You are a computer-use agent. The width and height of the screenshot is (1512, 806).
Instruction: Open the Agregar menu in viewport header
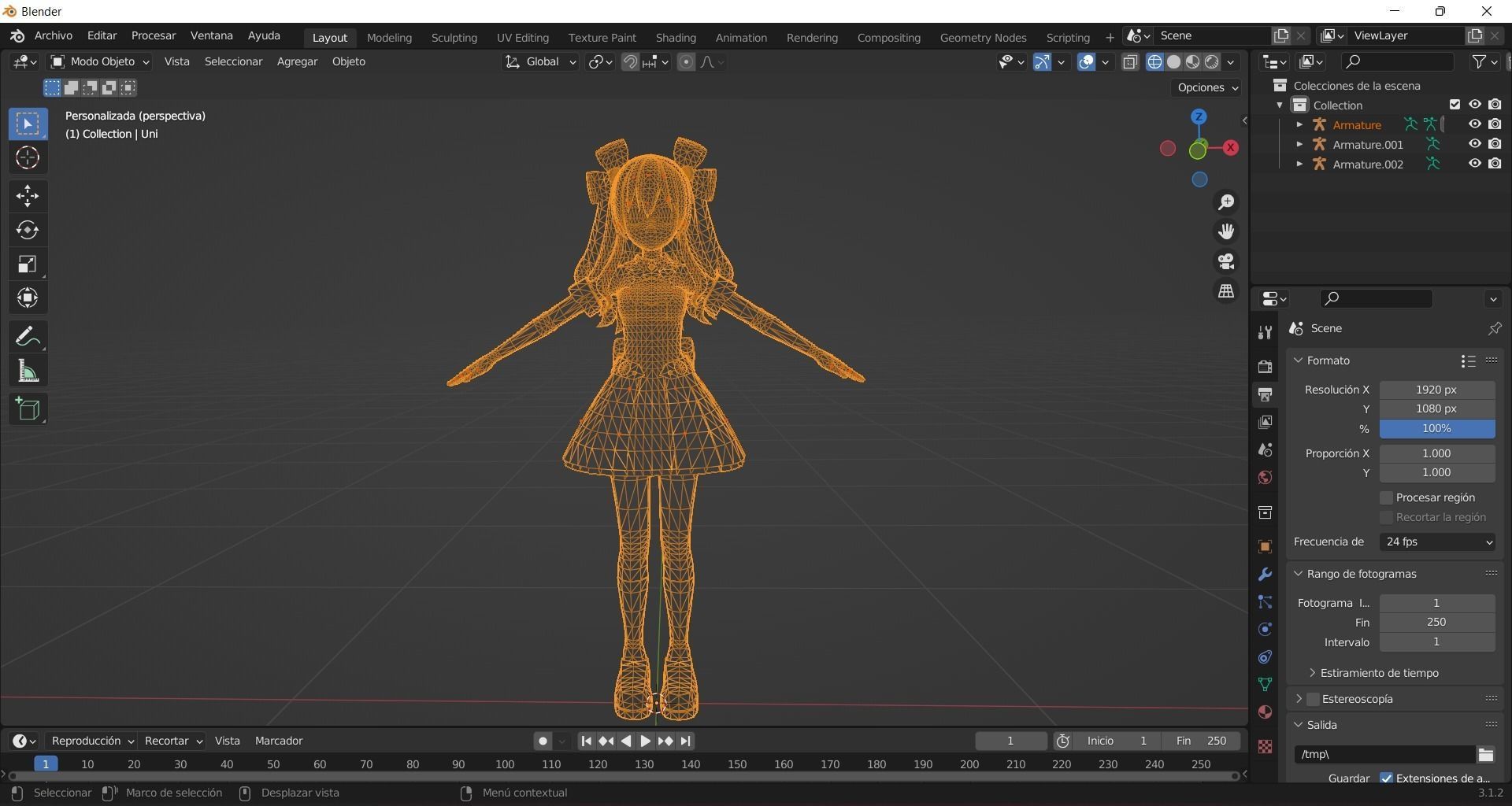tap(297, 61)
